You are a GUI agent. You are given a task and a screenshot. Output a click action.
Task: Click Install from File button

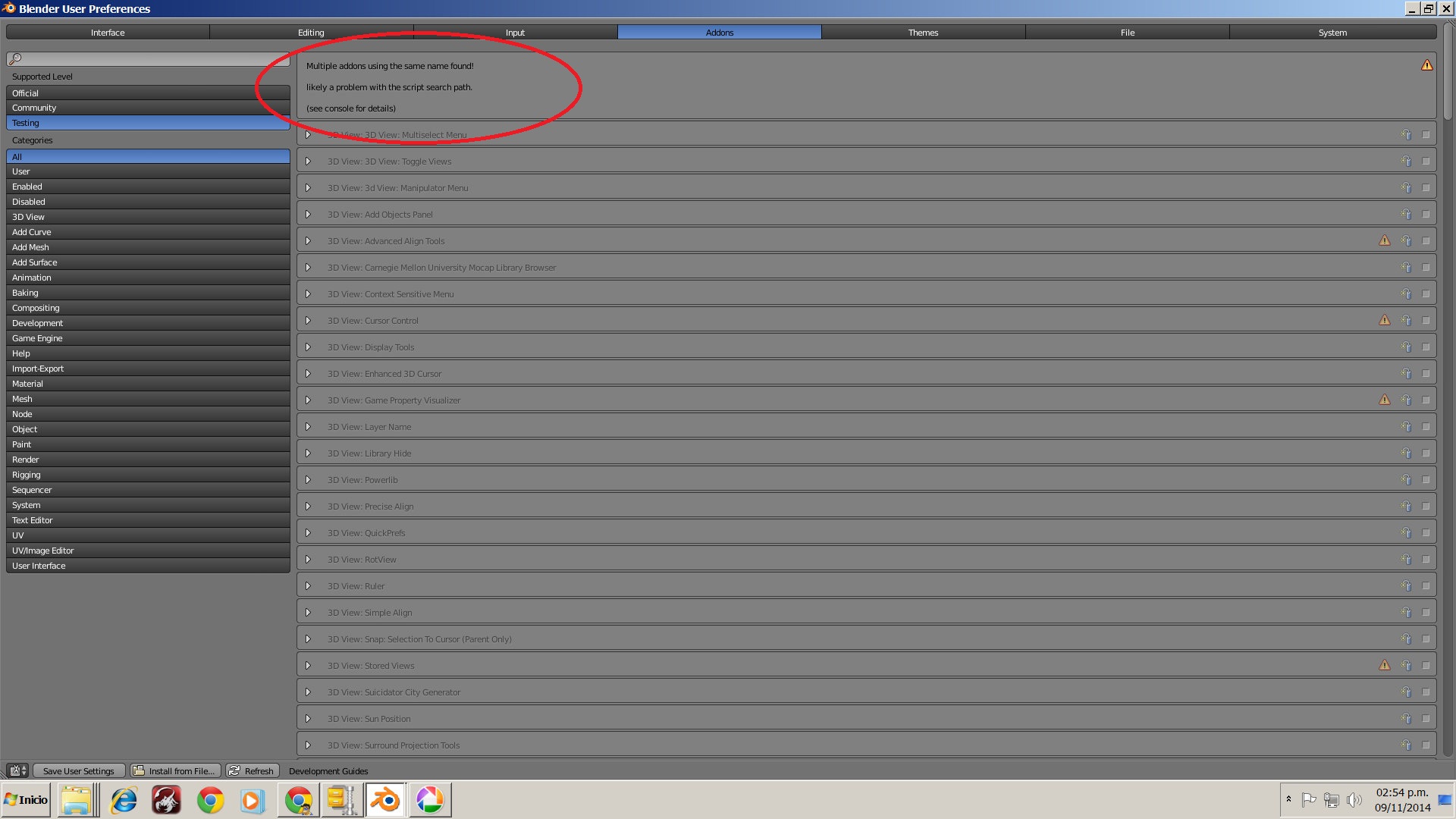(x=176, y=771)
